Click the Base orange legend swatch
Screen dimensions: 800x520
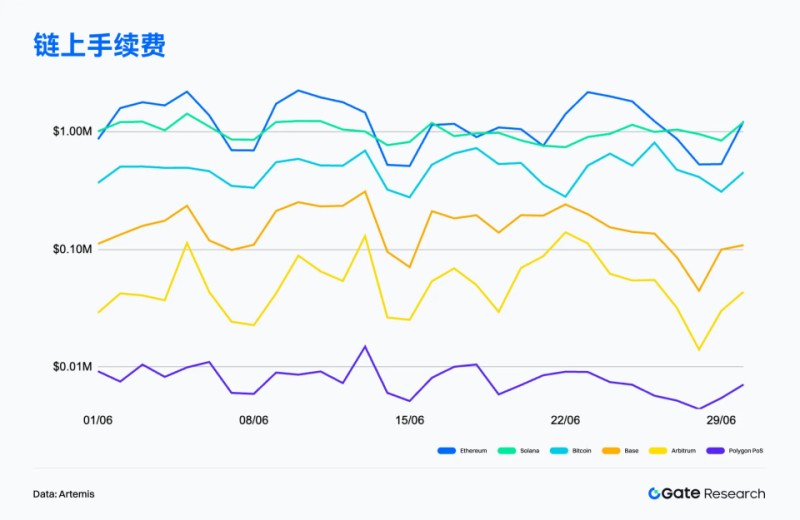[610, 451]
